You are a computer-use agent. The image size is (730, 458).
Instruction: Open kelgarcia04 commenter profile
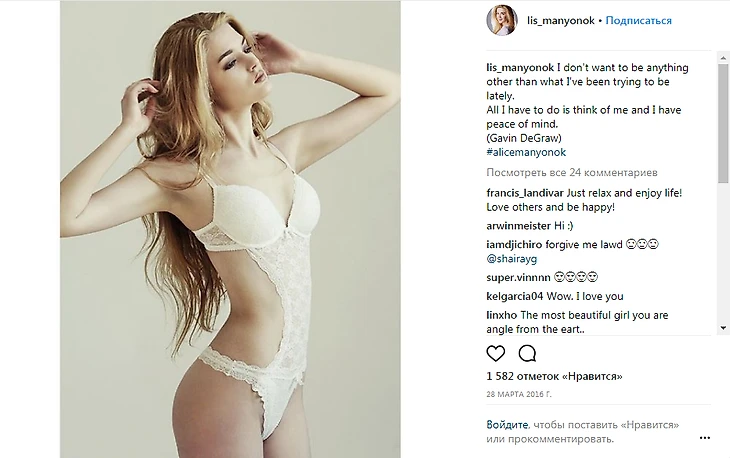click(x=515, y=296)
